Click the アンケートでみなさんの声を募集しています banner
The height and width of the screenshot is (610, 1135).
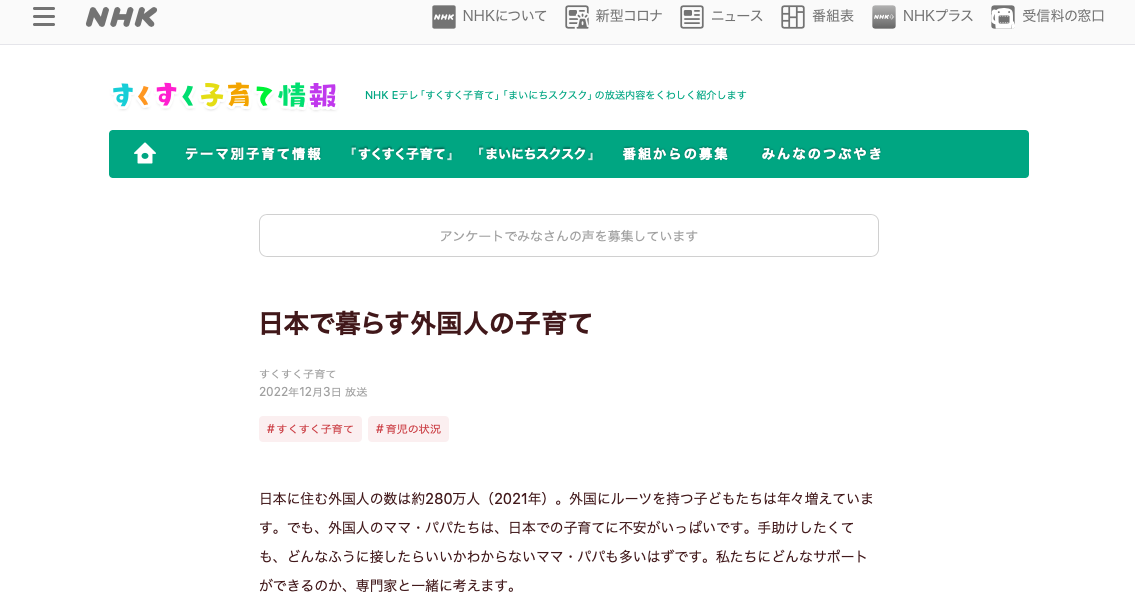click(x=569, y=235)
